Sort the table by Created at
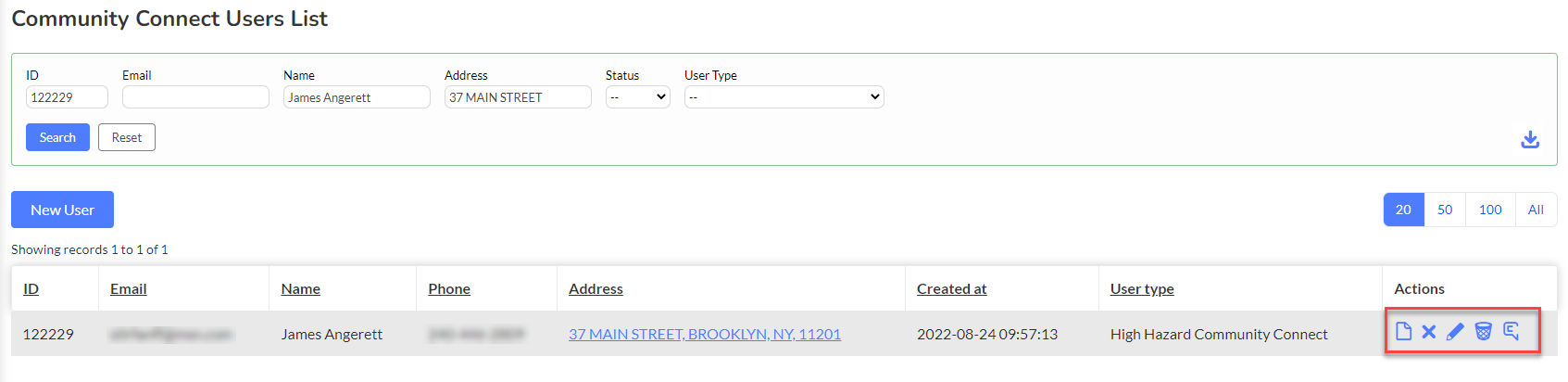1568x382 pixels. (951, 289)
